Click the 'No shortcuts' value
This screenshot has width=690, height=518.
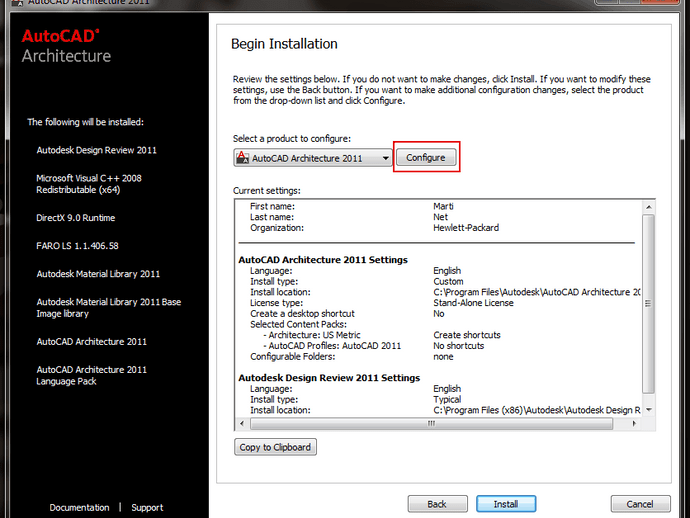tap(459, 346)
